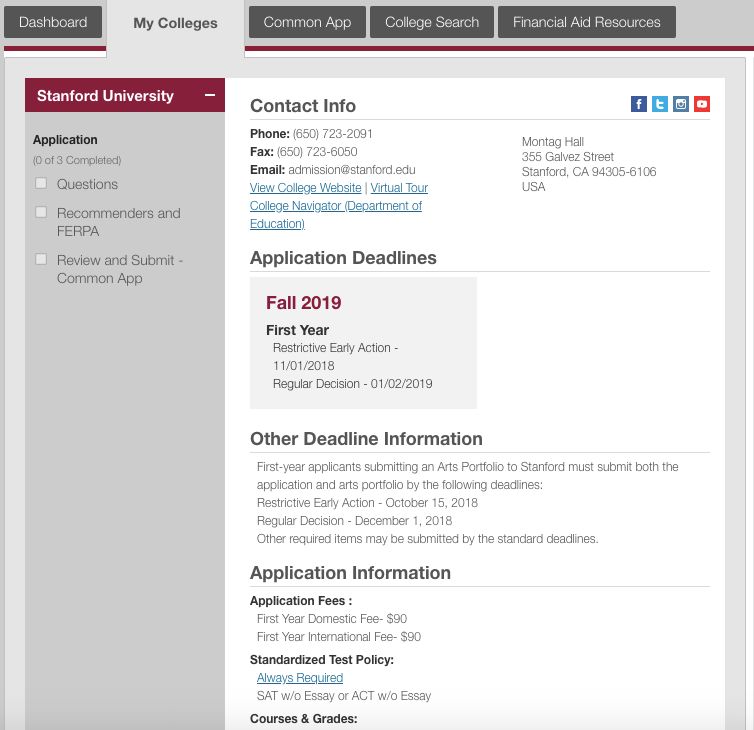
Task: Click the Contact Info heading
Action: pos(303,106)
